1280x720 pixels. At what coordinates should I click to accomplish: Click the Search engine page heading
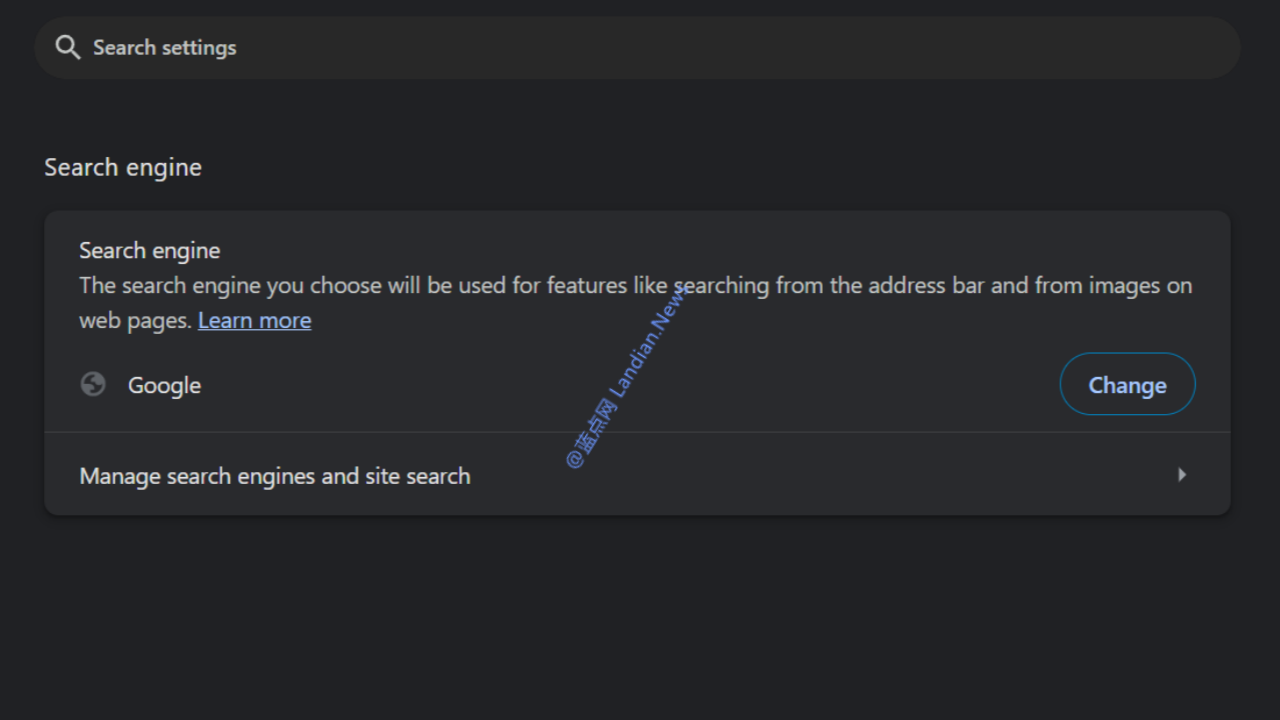coord(123,167)
